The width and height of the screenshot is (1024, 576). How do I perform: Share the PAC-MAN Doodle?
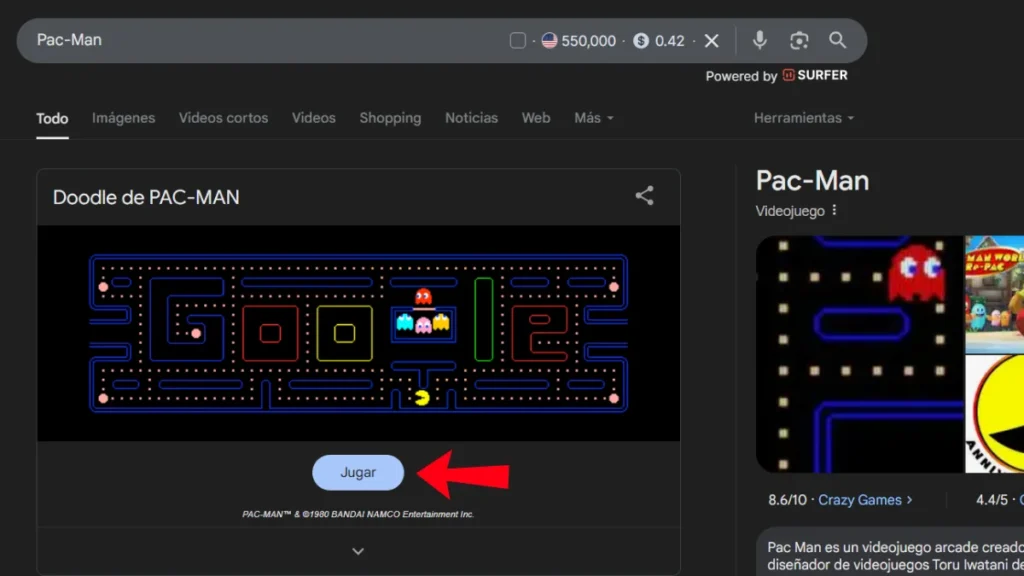click(x=645, y=195)
